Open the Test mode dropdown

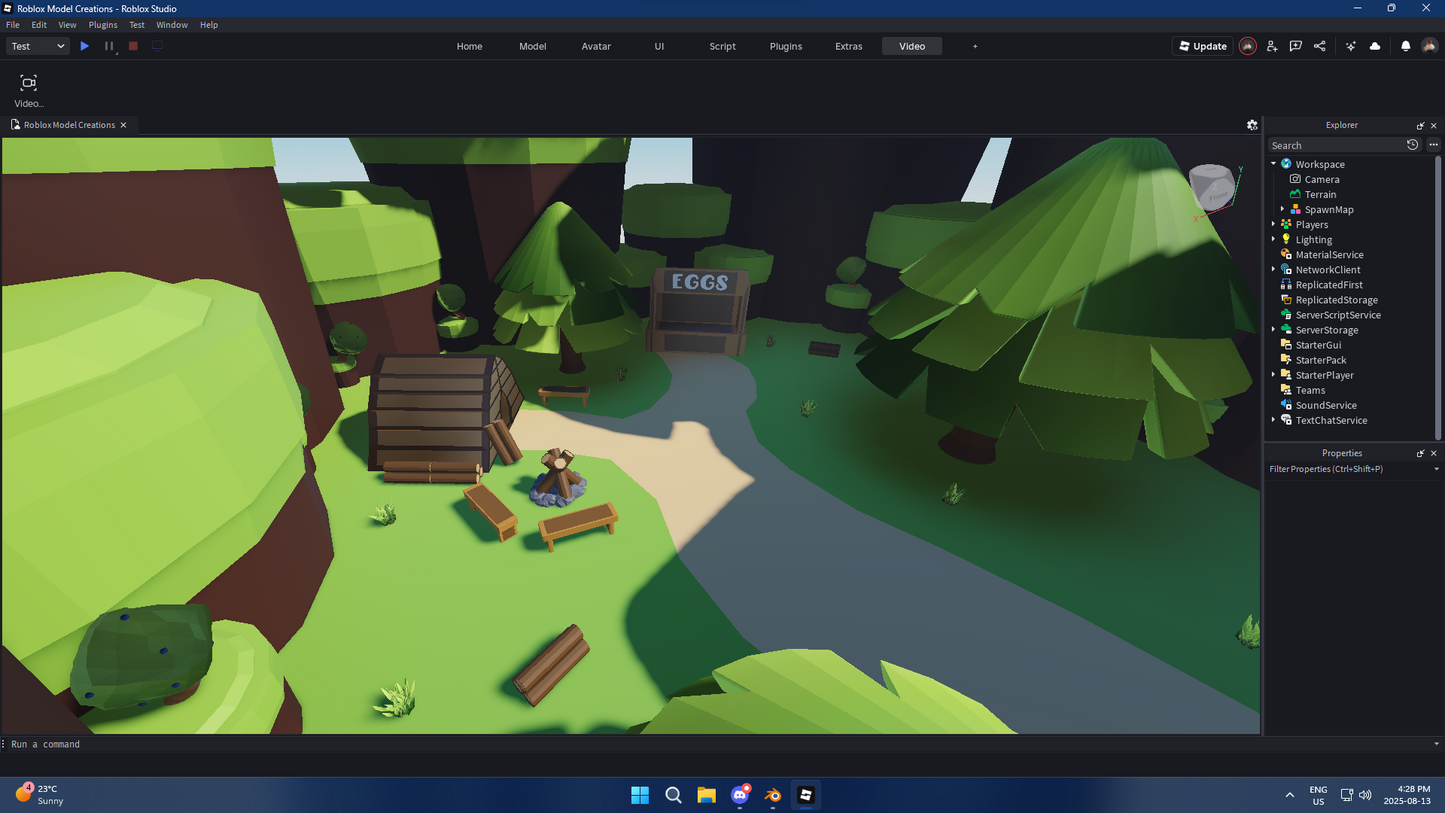[37, 46]
